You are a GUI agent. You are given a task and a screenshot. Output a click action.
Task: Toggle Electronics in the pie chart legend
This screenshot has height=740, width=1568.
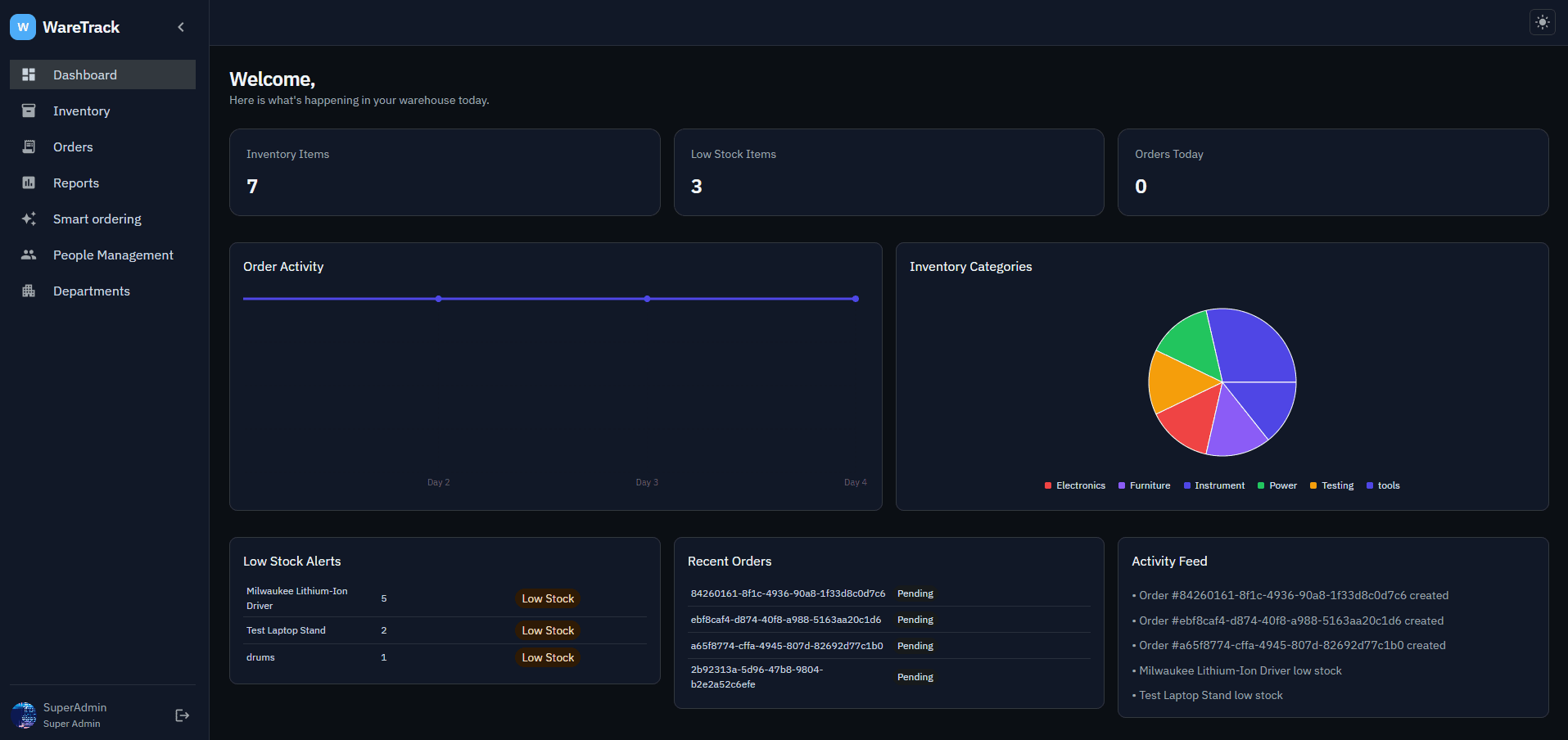pos(1074,485)
